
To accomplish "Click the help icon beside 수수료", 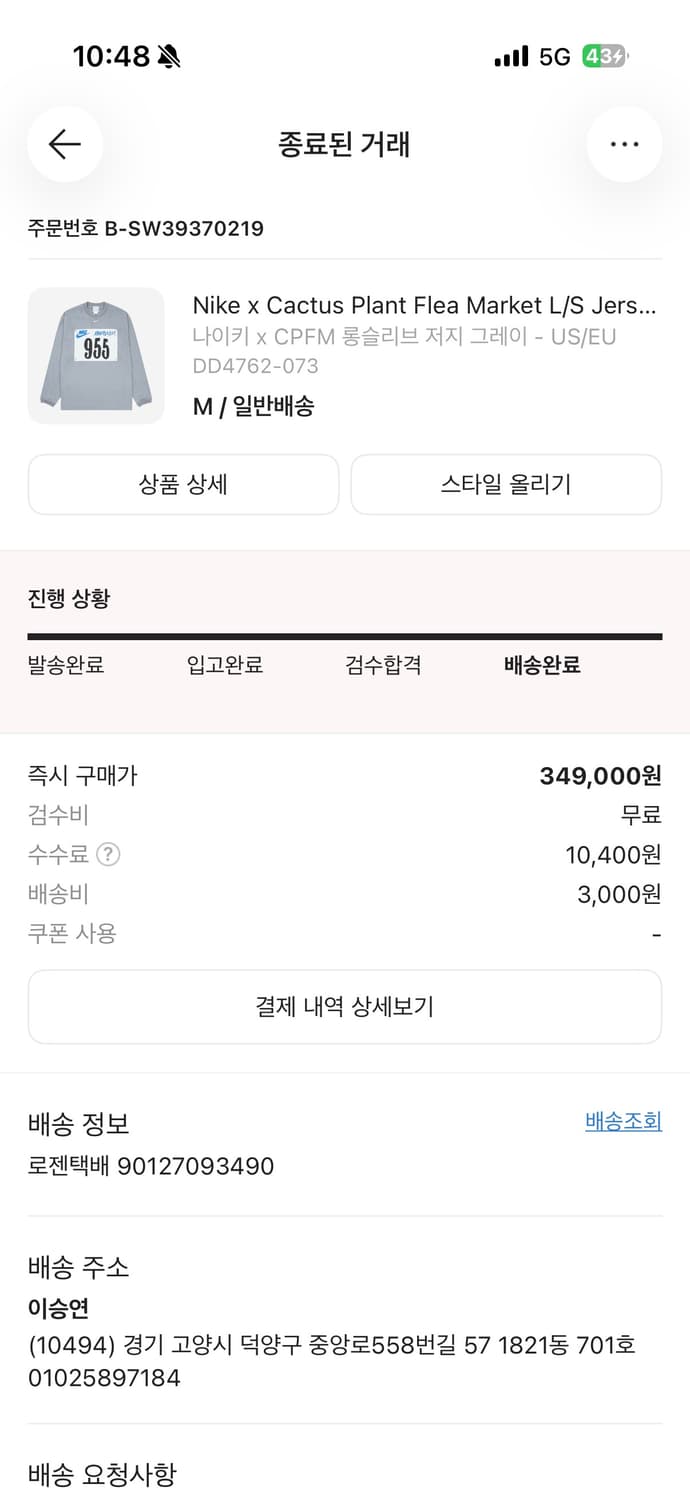I will click(110, 854).
